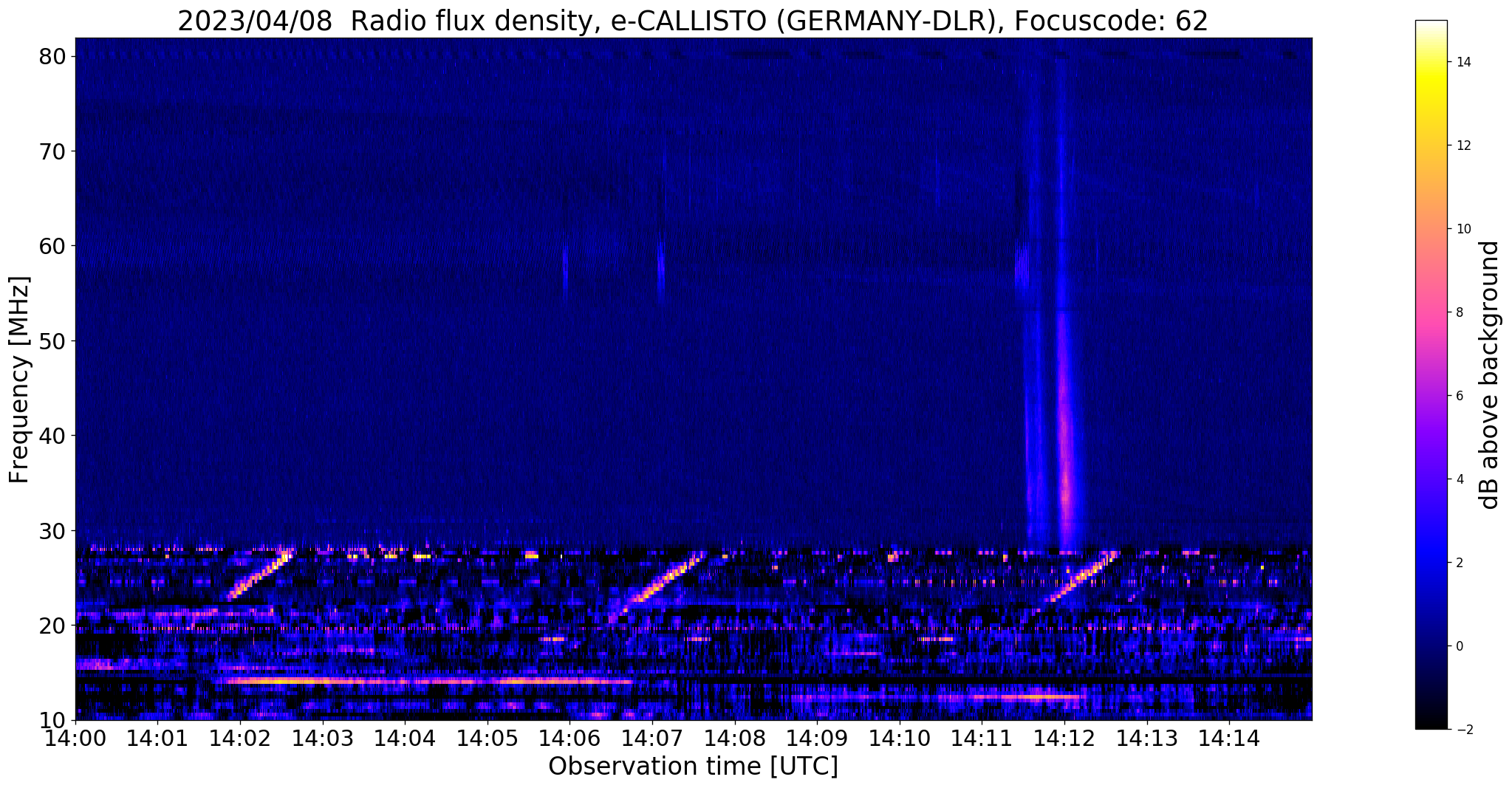Image resolution: width=1512 pixels, height=788 pixels.
Task: Click the colorbar tick label 2
Action: tap(1459, 563)
